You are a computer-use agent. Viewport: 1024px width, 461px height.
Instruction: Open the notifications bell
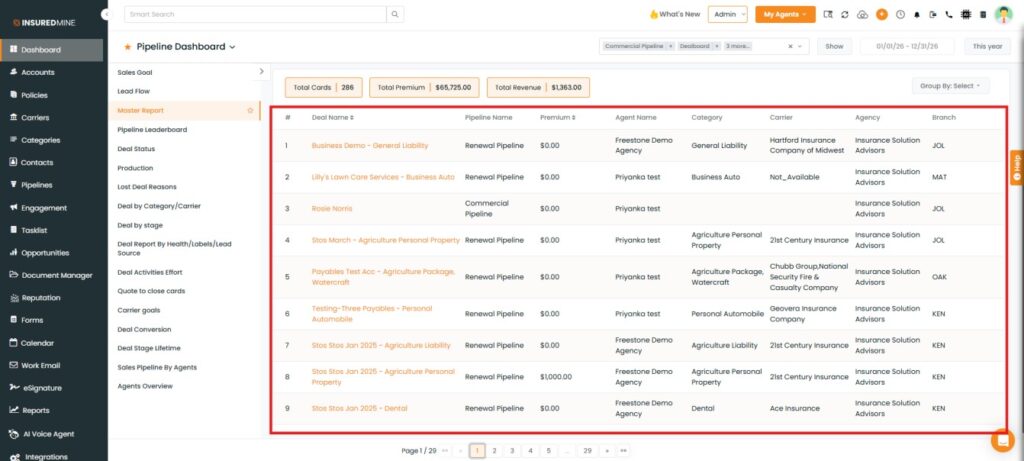click(917, 14)
